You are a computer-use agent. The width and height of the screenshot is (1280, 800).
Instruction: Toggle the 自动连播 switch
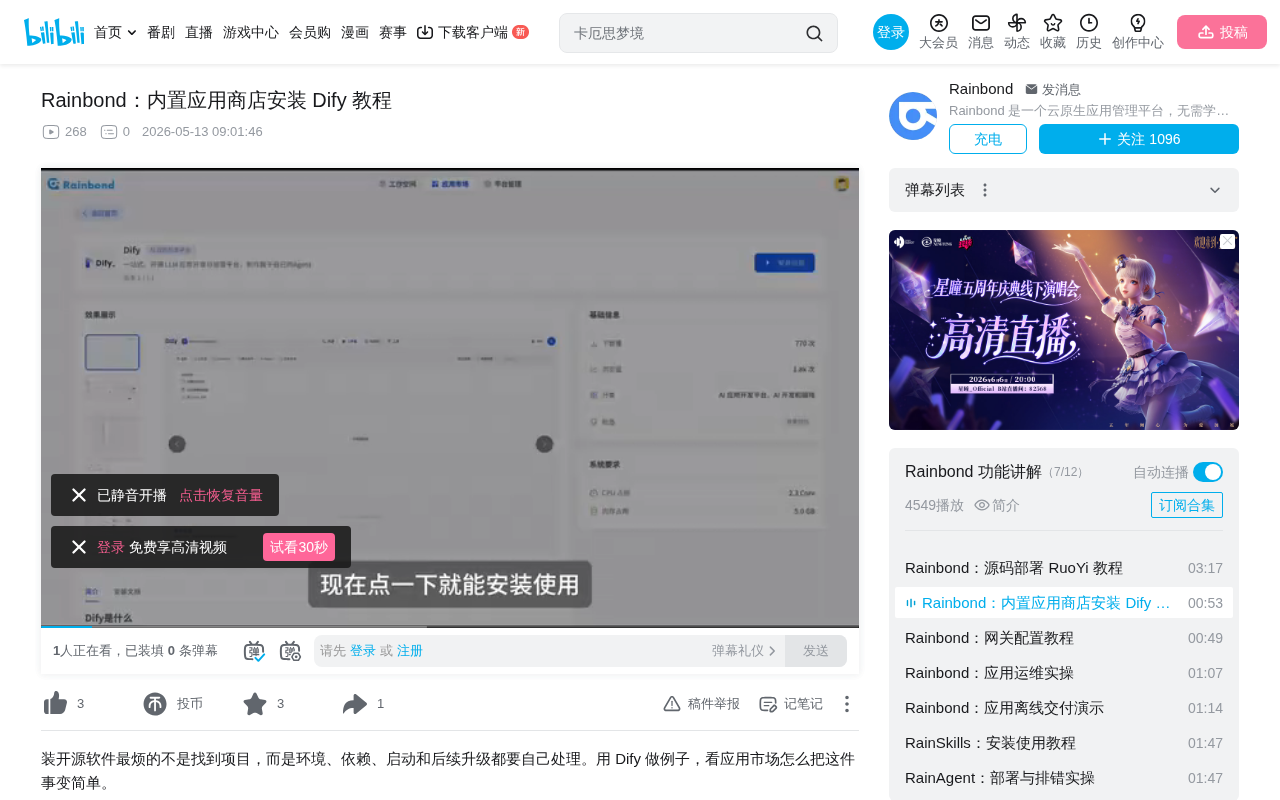tap(1208, 472)
